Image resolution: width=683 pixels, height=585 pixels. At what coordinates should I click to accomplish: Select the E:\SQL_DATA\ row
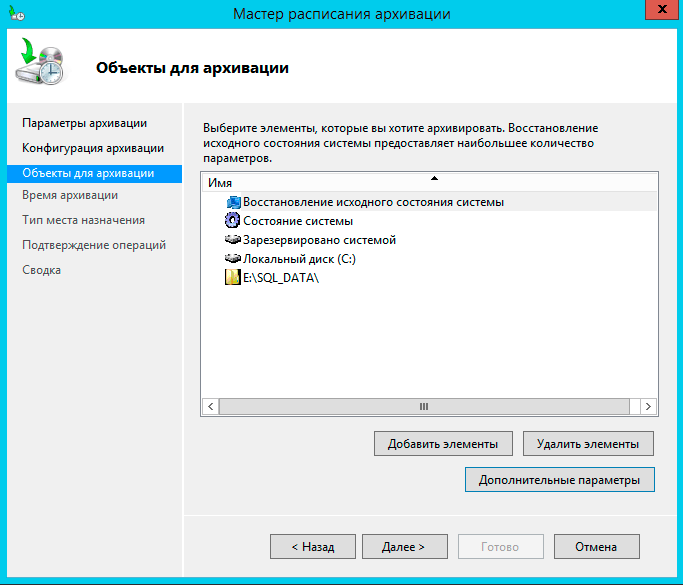click(429, 277)
